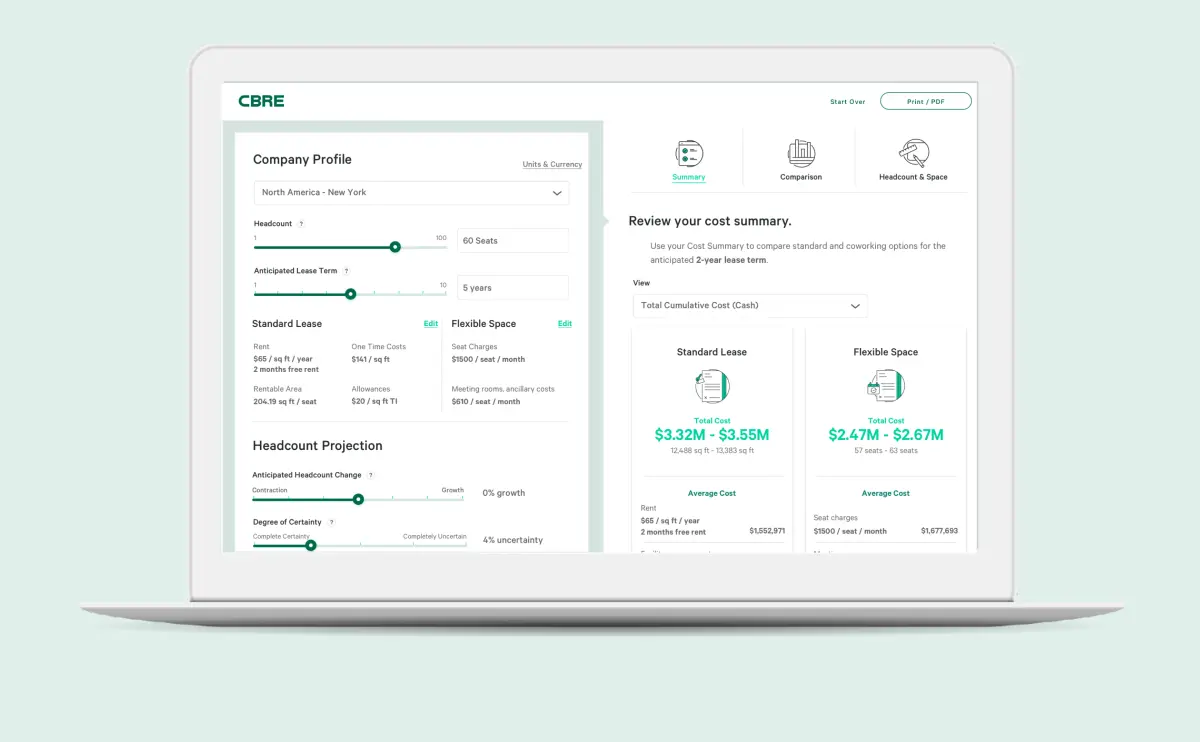
Task: Select the Start Over link
Action: [847, 101]
